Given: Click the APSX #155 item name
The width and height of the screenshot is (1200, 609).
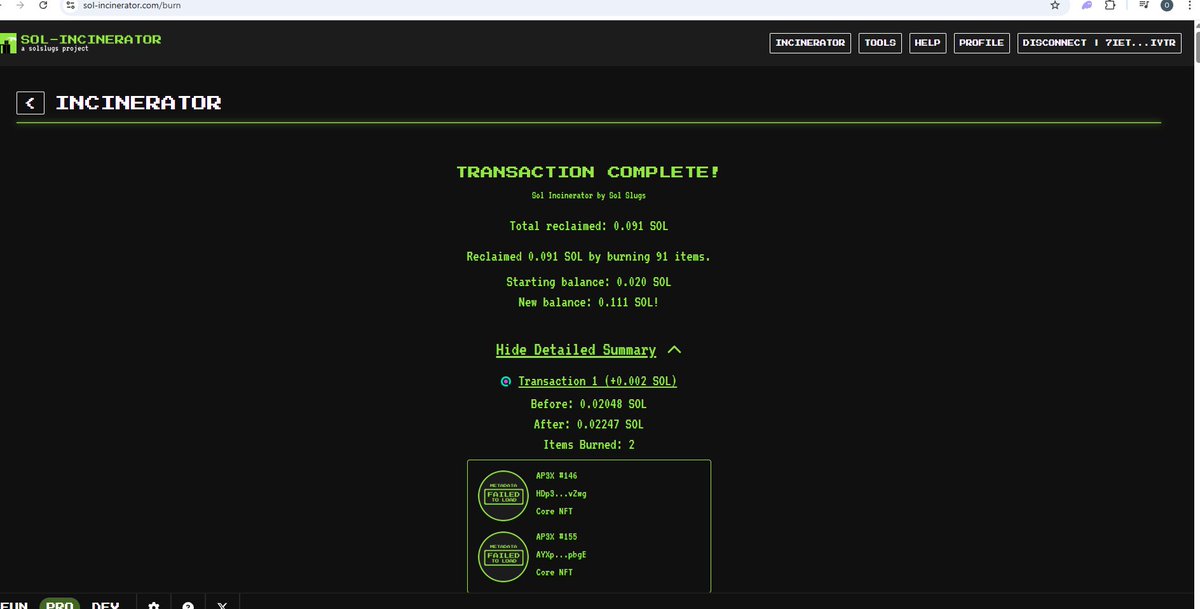Looking at the screenshot, I should [x=556, y=537].
